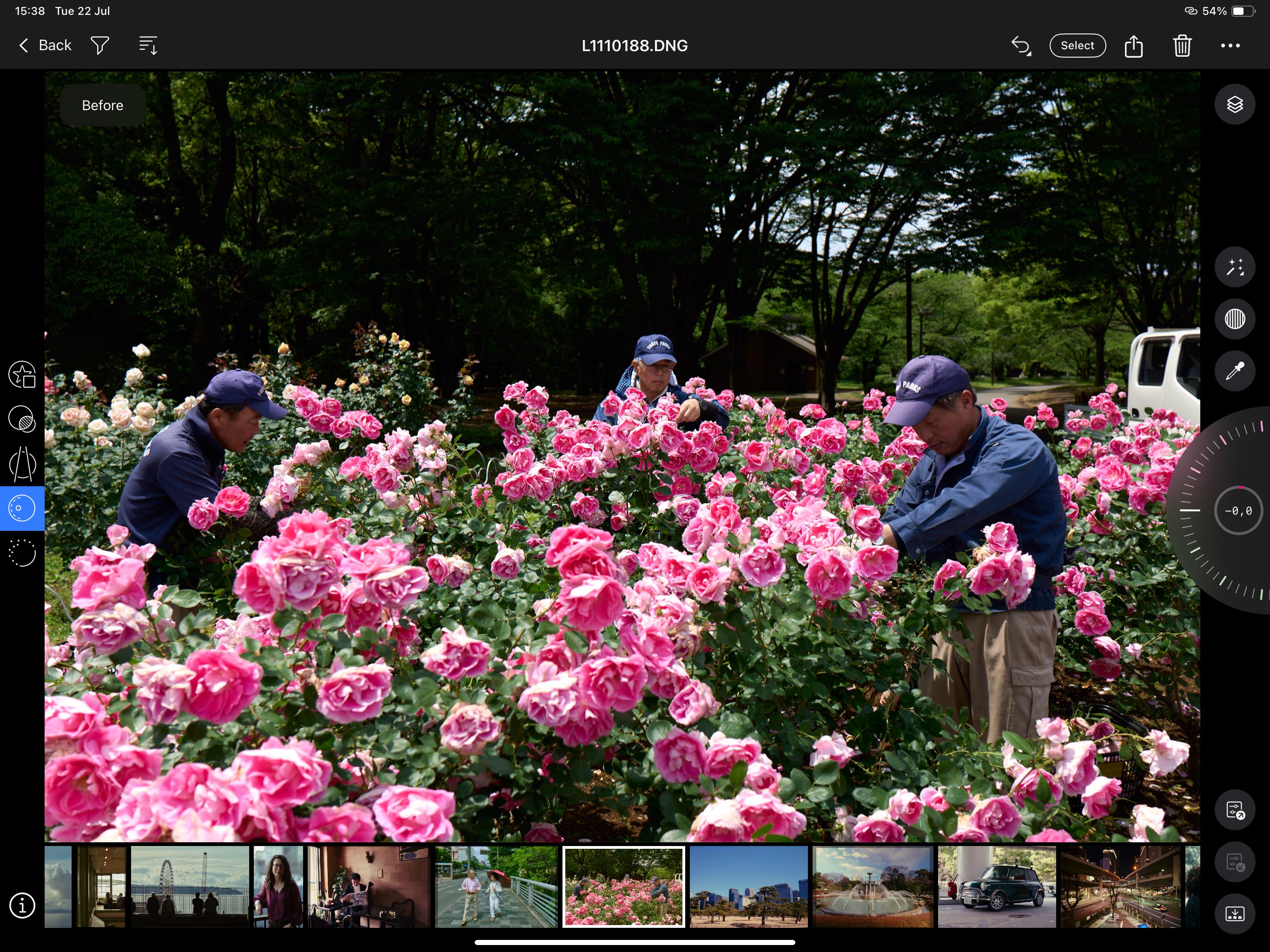Open the layers stack icon
Viewport: 1270px width, 952px height.
pos(1235,105)
